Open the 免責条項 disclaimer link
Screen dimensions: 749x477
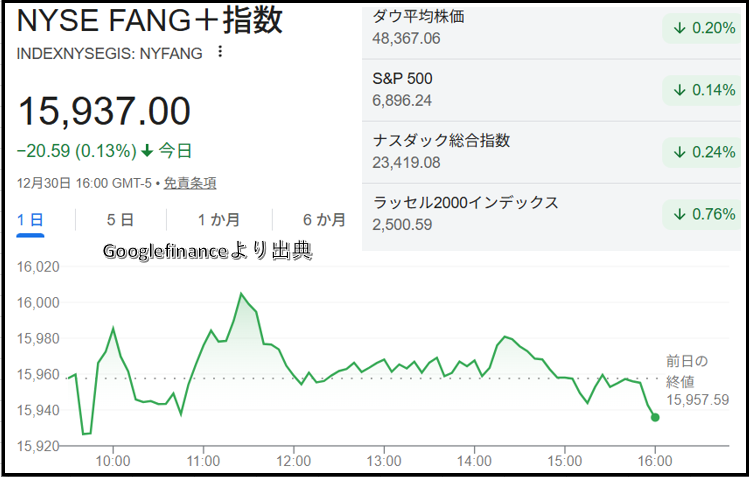[x=190, y=183]
